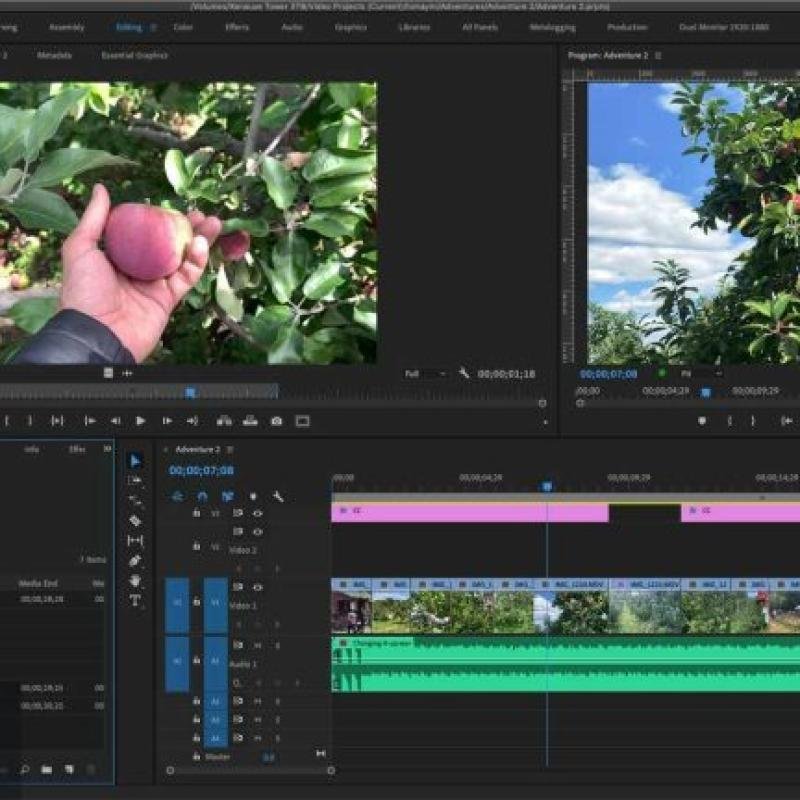Select the Type tool
Image resolution: width=800 pixels, height=800 pixels.
pyautogui.click(x=135, y=601)
